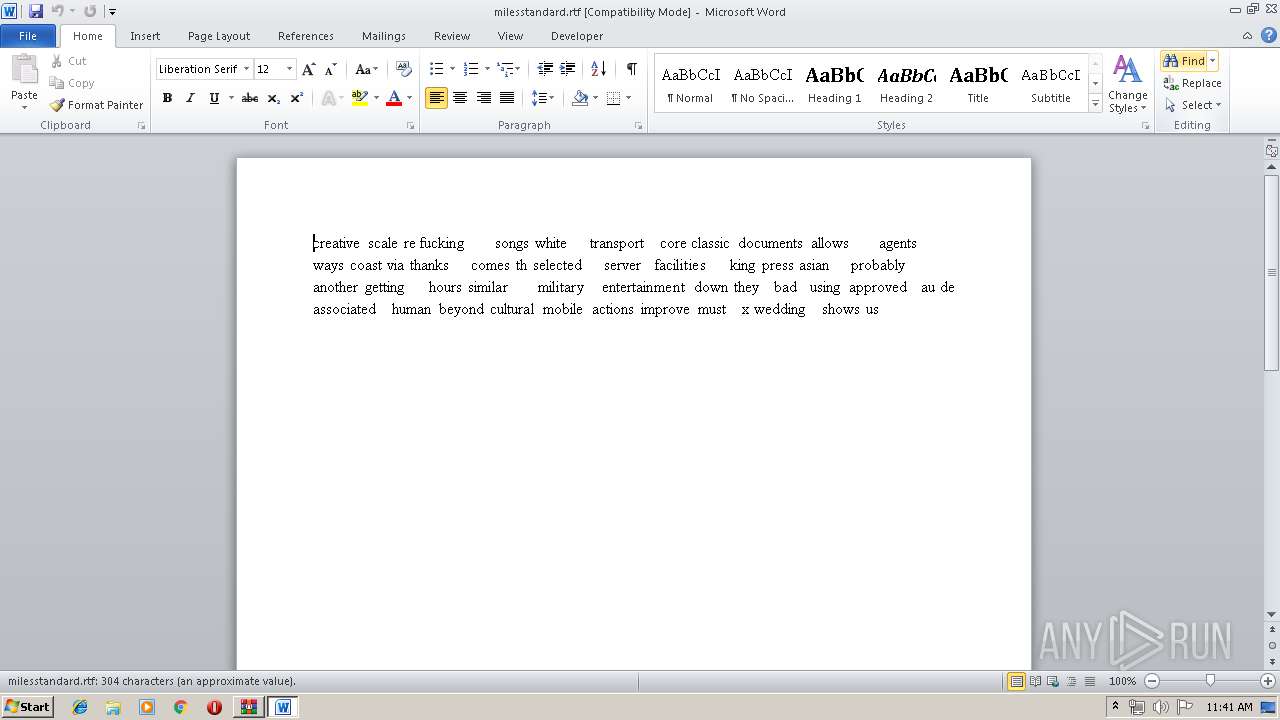The height and width of the screenshot is (720, 1280).
Task: Switch to the Mailings tab
Action: click(x=384, y=36)
